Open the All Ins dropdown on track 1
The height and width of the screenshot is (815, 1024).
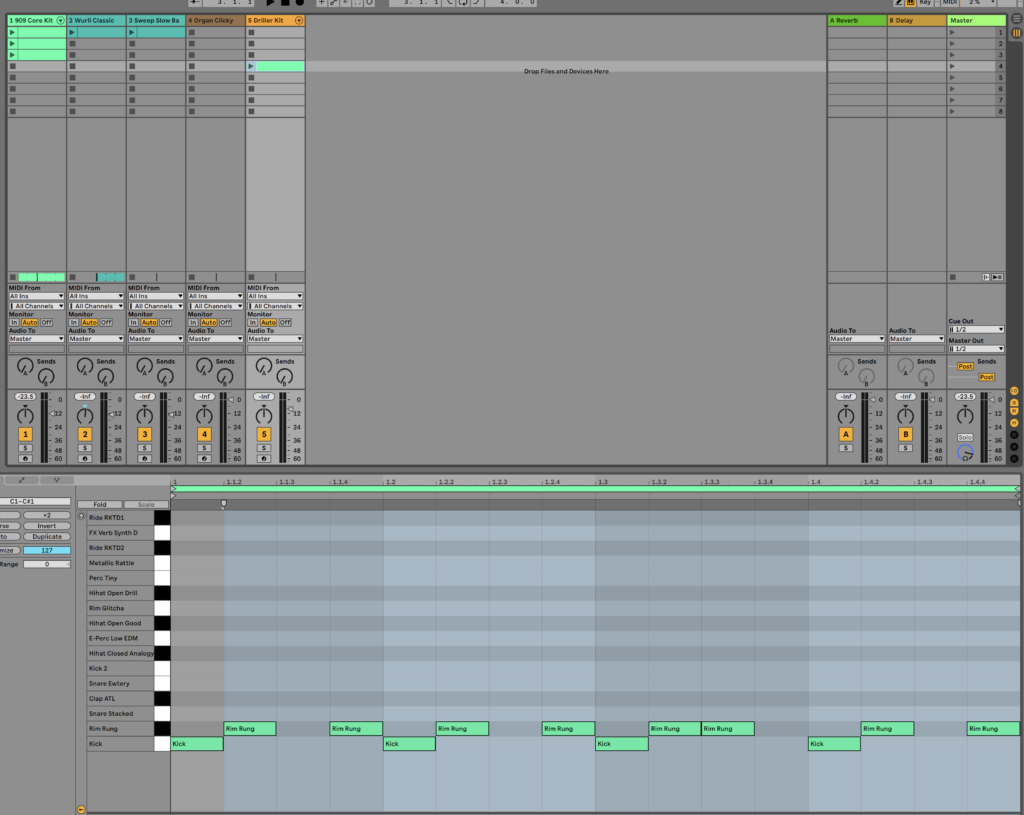click(x=36, y=296)
